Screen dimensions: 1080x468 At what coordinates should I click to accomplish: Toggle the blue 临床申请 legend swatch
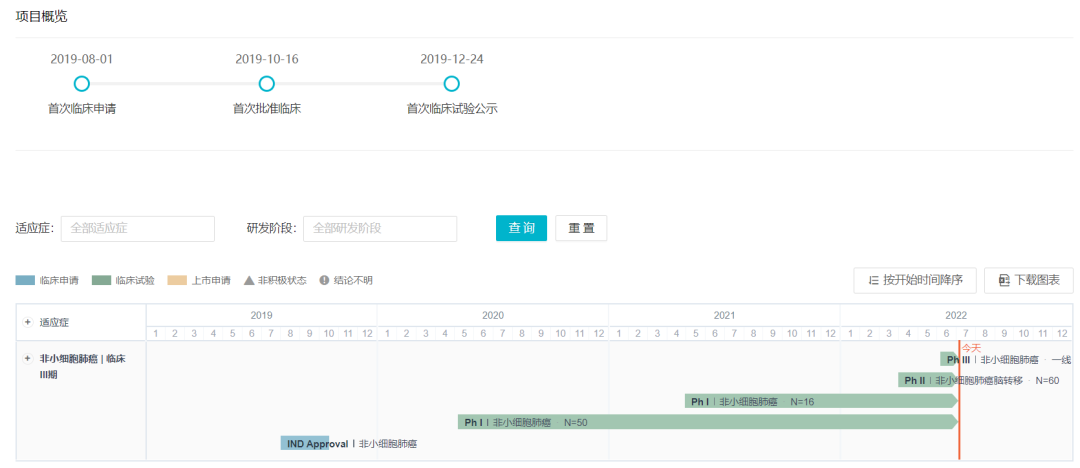[25, 281]
